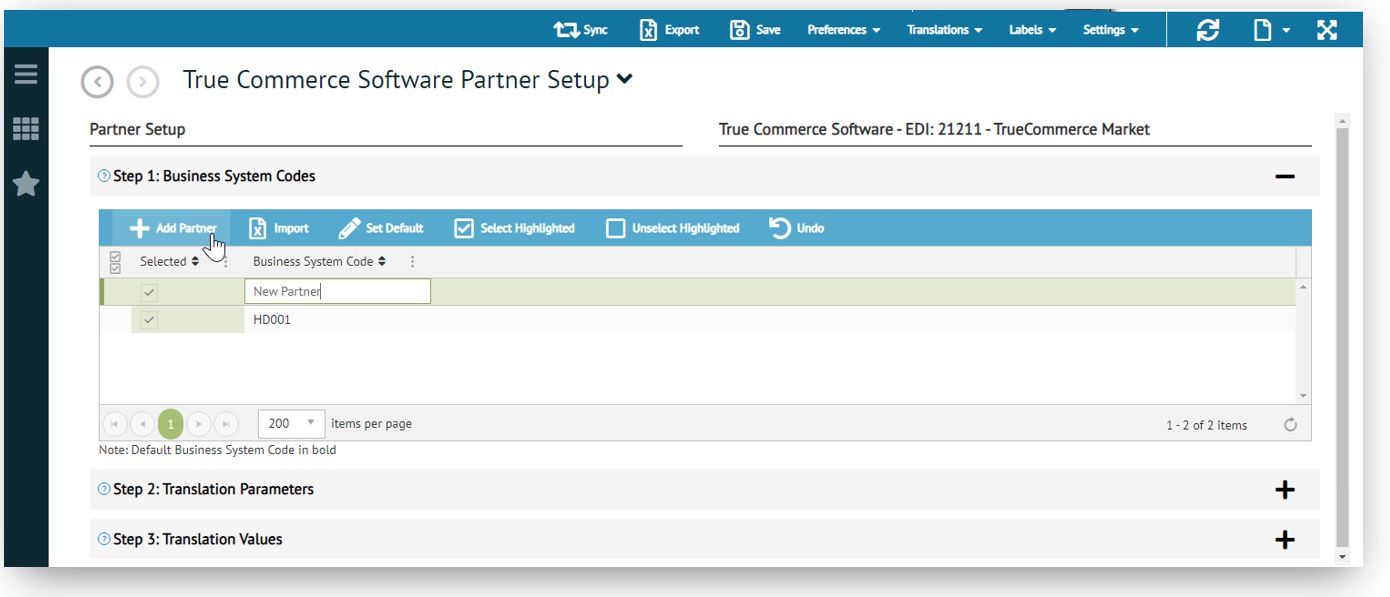This screenshot has height=597, width=1390.
Task: Toggle the select-all checkbox in the header
Action: (113, 261)
